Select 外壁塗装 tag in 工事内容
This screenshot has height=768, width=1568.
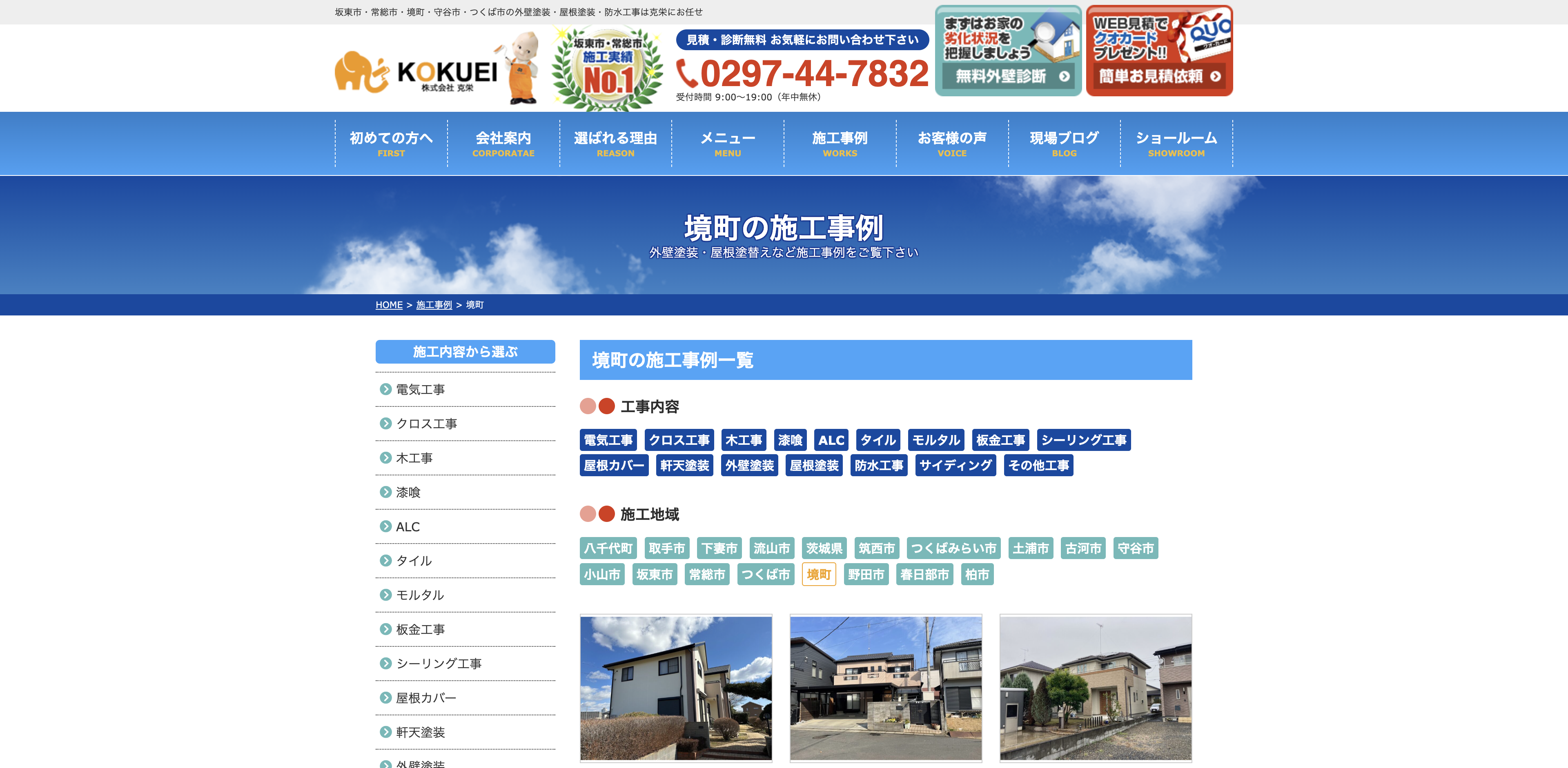click(x=749, y=465)
